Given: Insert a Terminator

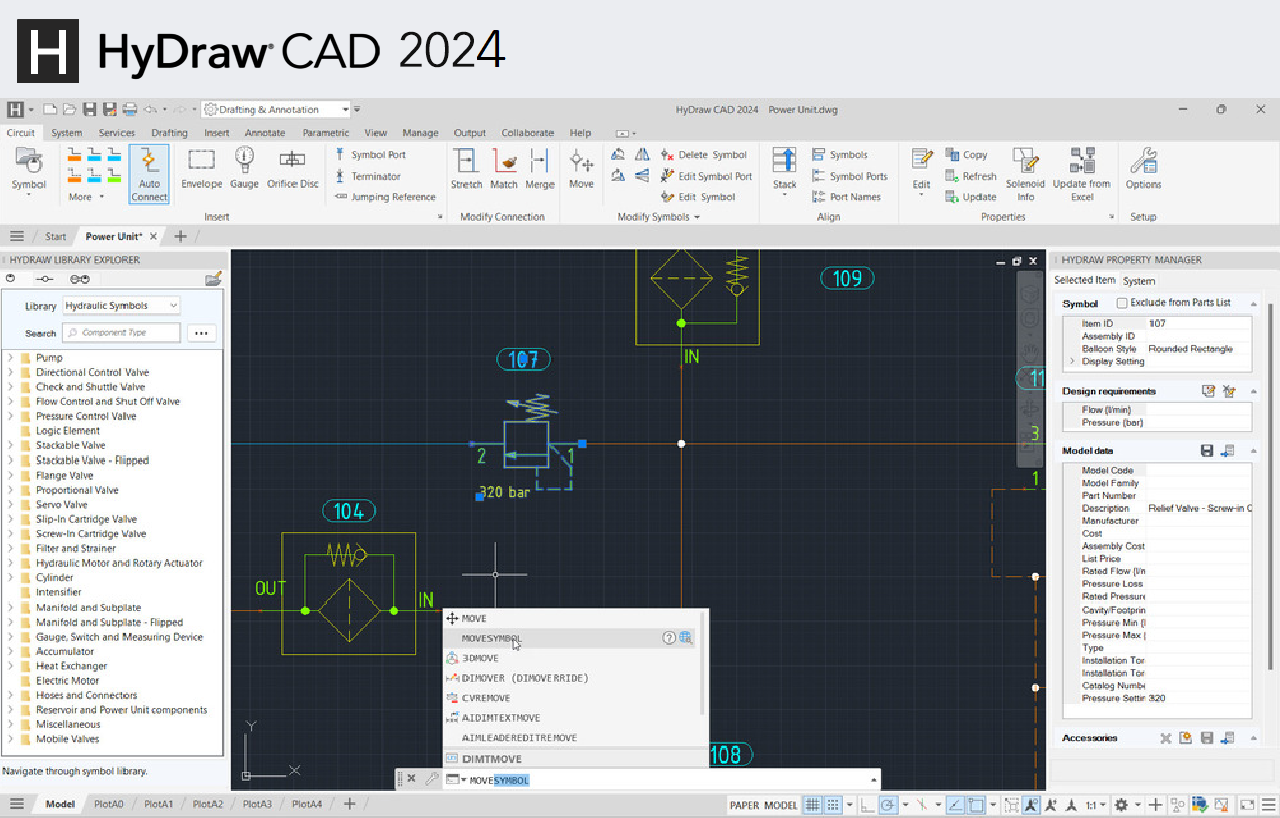Looking at the screenshot, I should 367,176.
